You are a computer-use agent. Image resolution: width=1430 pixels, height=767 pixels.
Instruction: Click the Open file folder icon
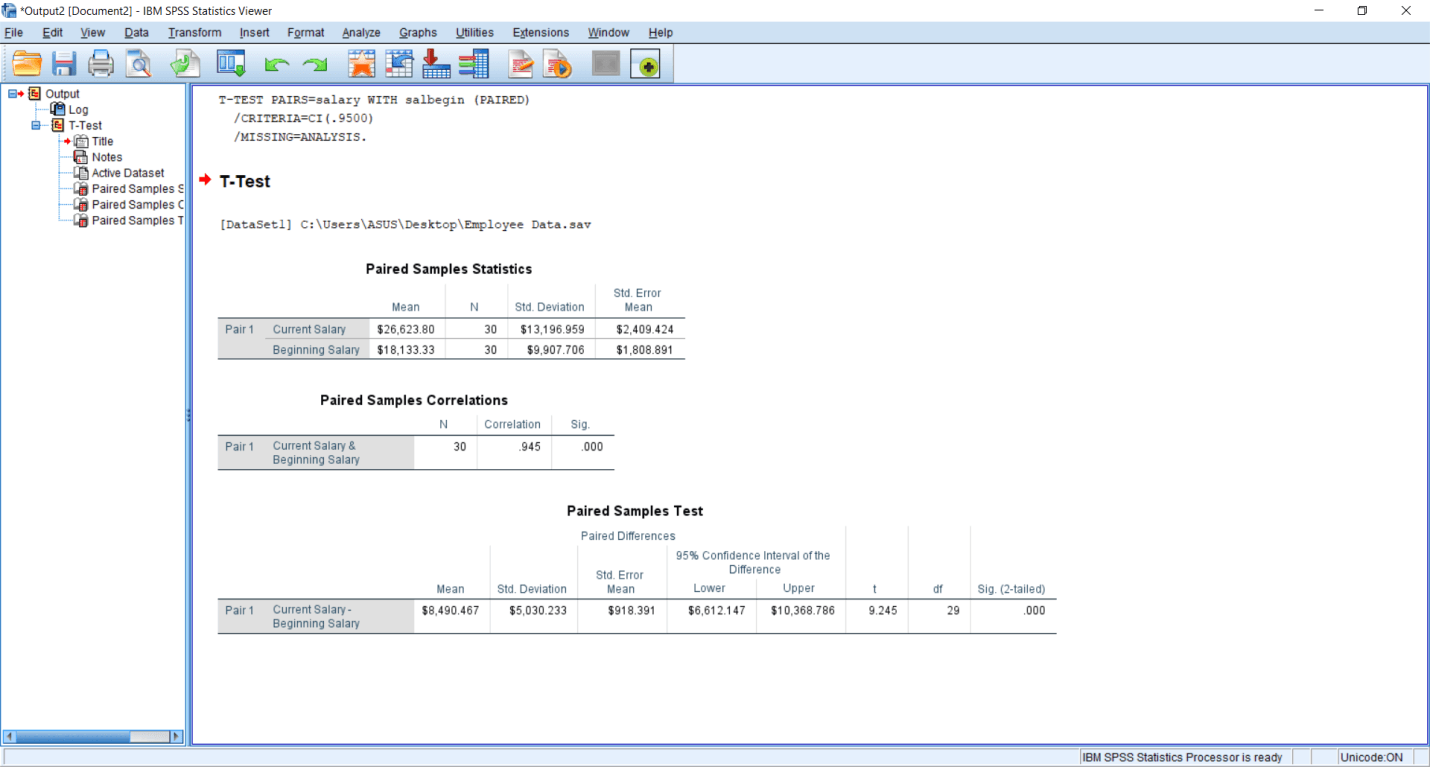27,65
